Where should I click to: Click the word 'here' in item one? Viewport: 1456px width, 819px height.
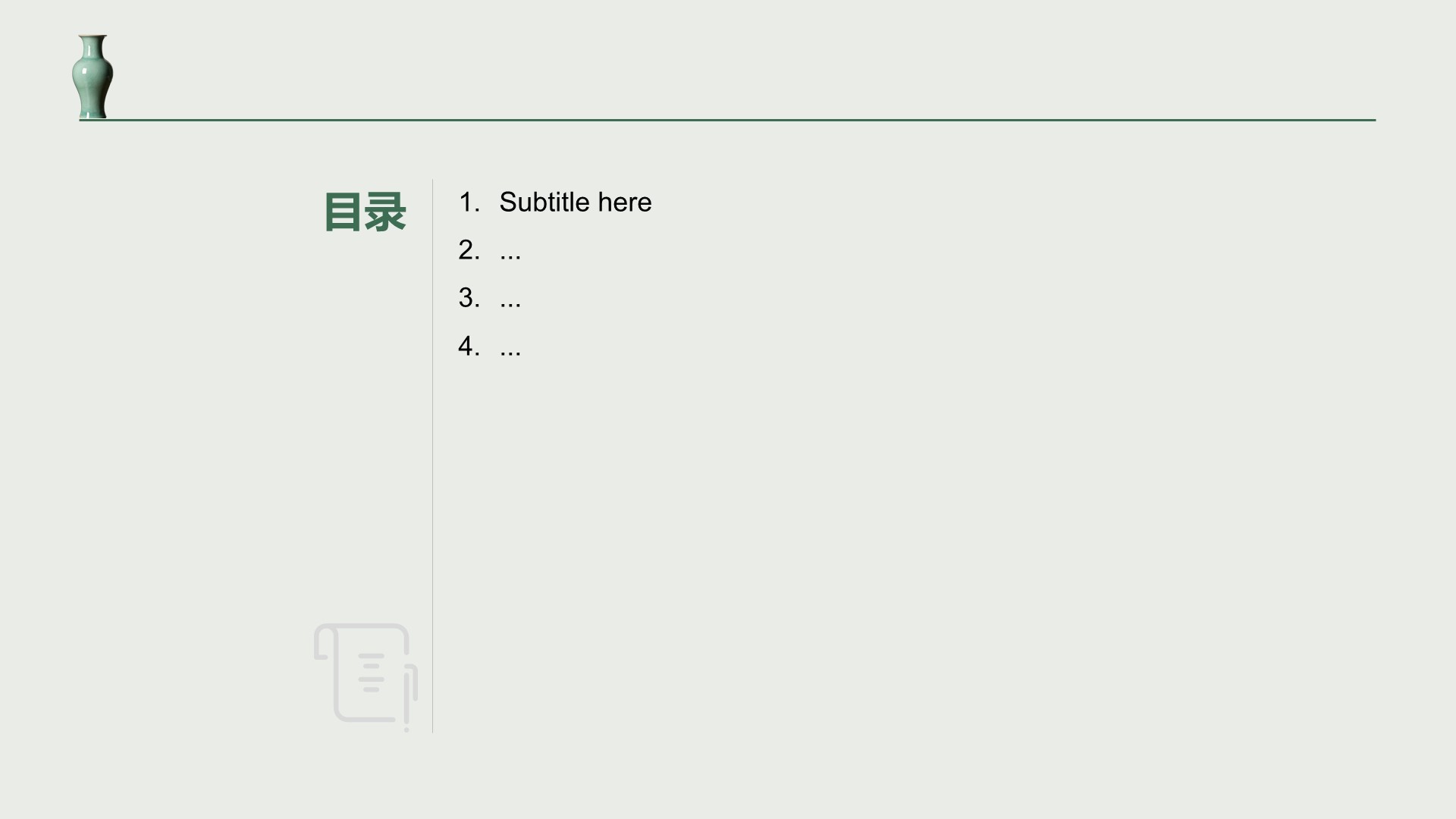coord(625,202)
